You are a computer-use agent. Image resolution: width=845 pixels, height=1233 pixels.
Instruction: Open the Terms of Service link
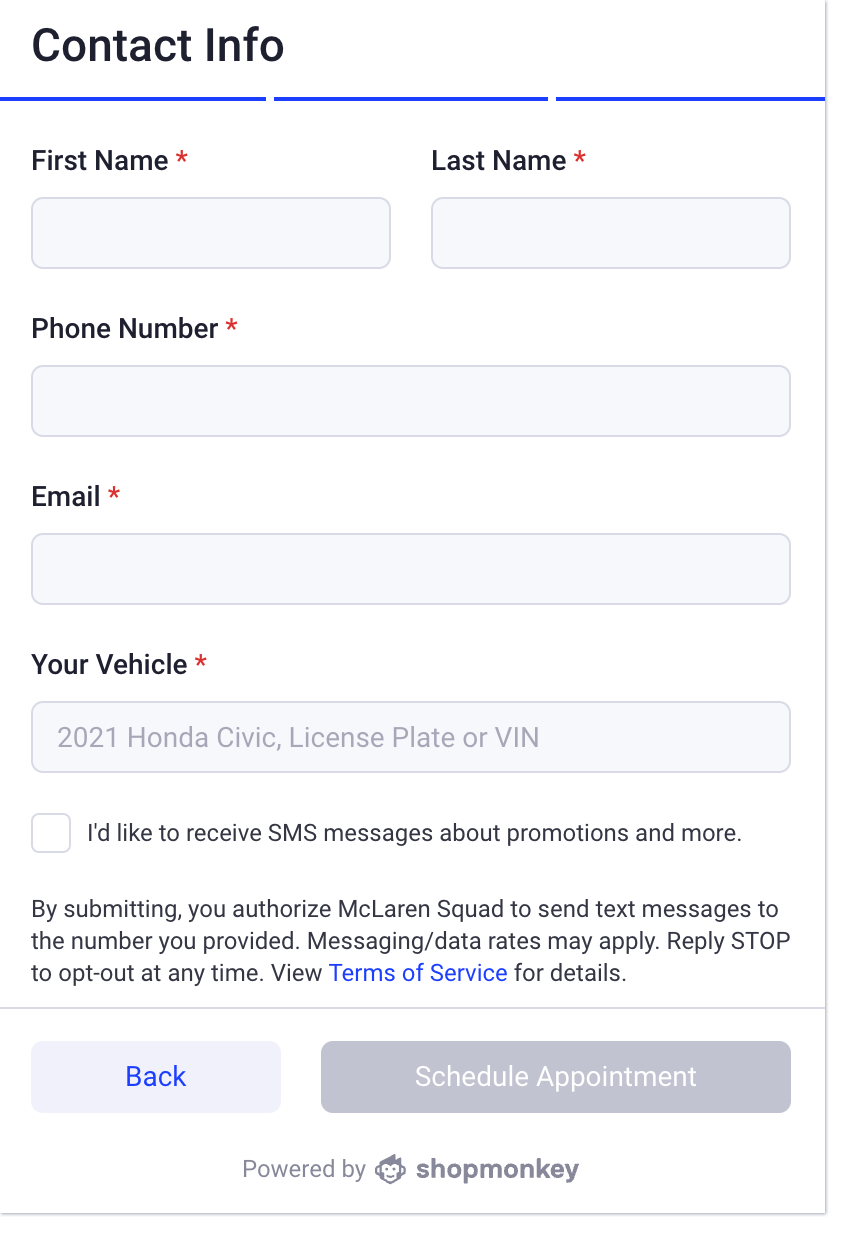(x=418, y=972)
